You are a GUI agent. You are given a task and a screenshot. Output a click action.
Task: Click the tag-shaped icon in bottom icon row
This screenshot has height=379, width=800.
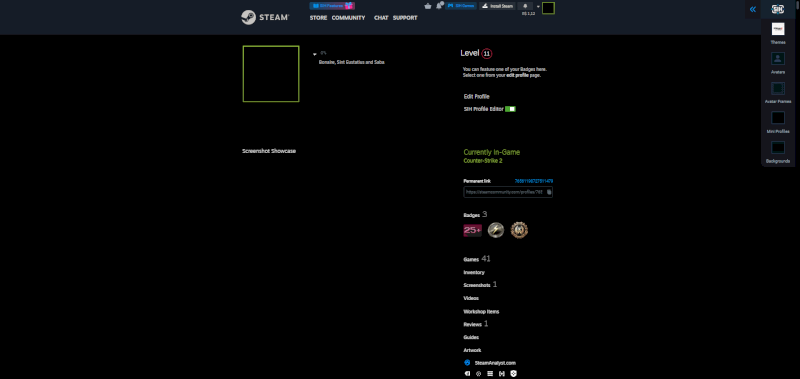[467, 374]
